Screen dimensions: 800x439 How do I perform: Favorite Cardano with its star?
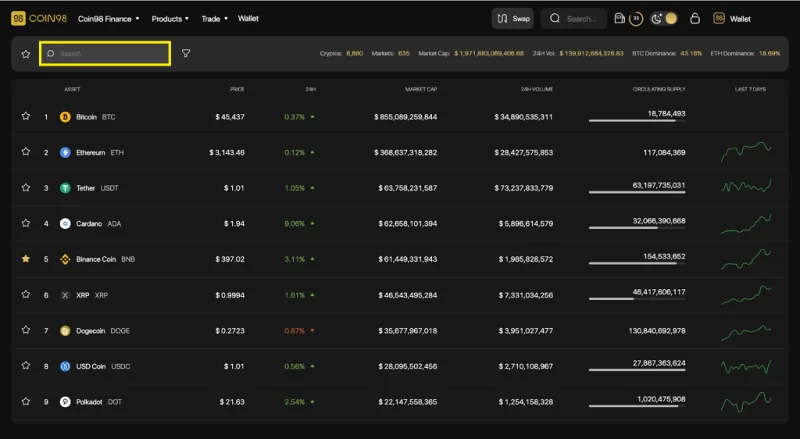26,223
